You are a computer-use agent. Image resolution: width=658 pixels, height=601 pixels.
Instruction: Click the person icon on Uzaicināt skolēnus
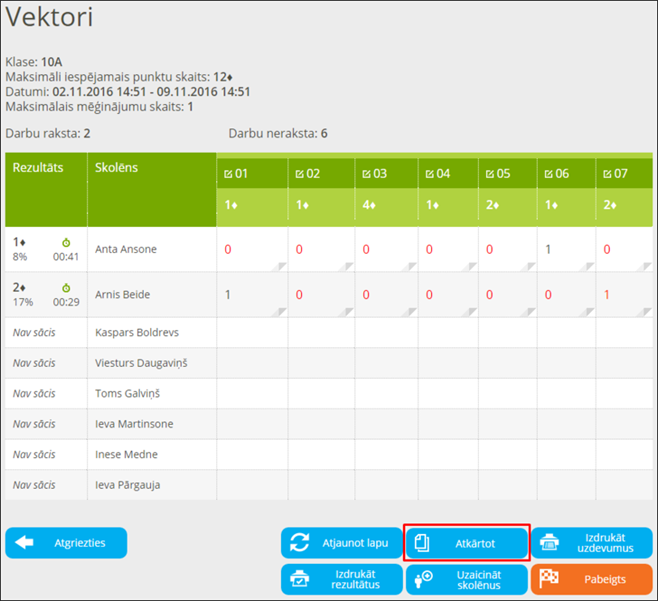[x=423, y=580]
